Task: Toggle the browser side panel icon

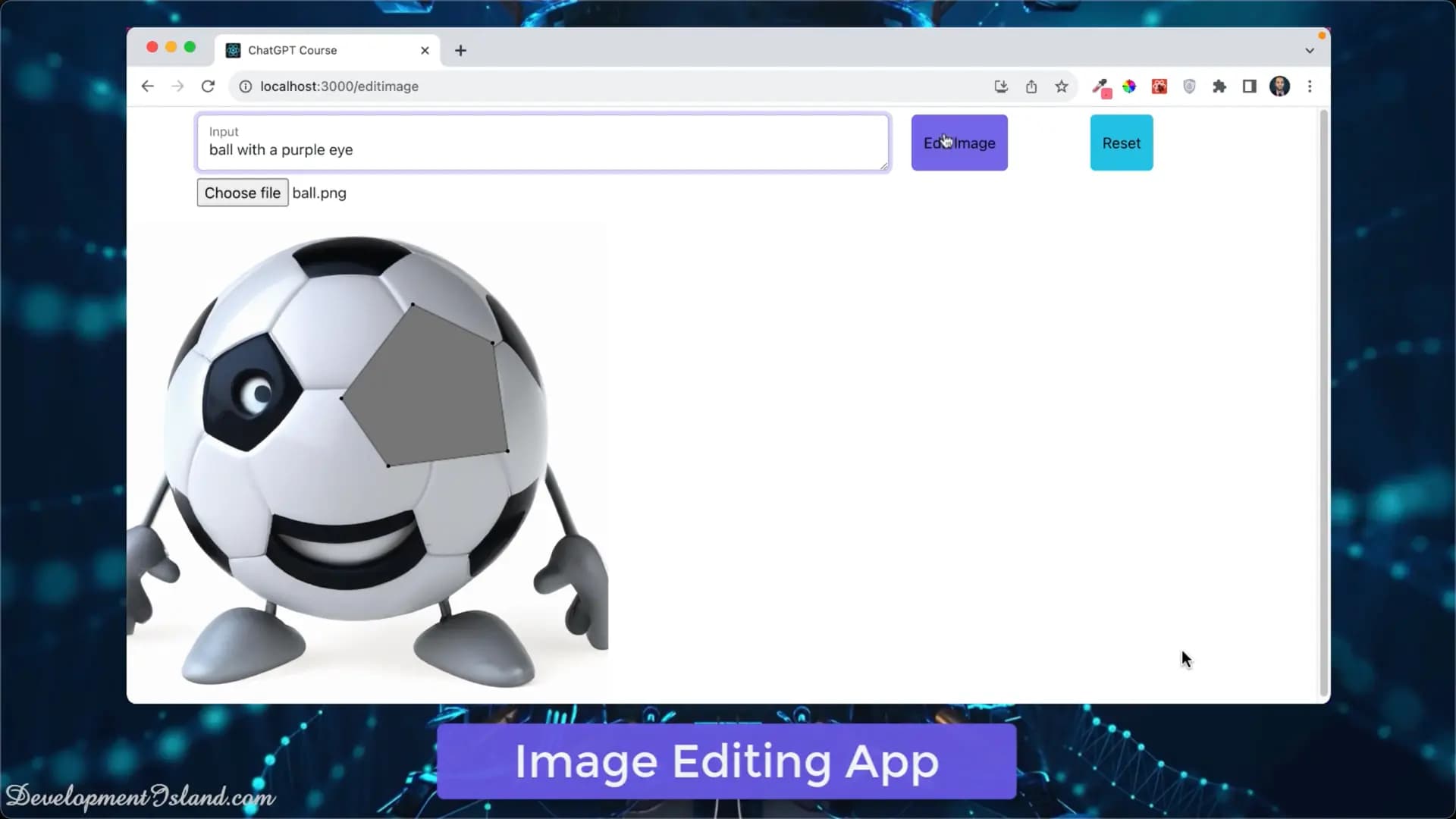Action: [x=1248, y=86]
